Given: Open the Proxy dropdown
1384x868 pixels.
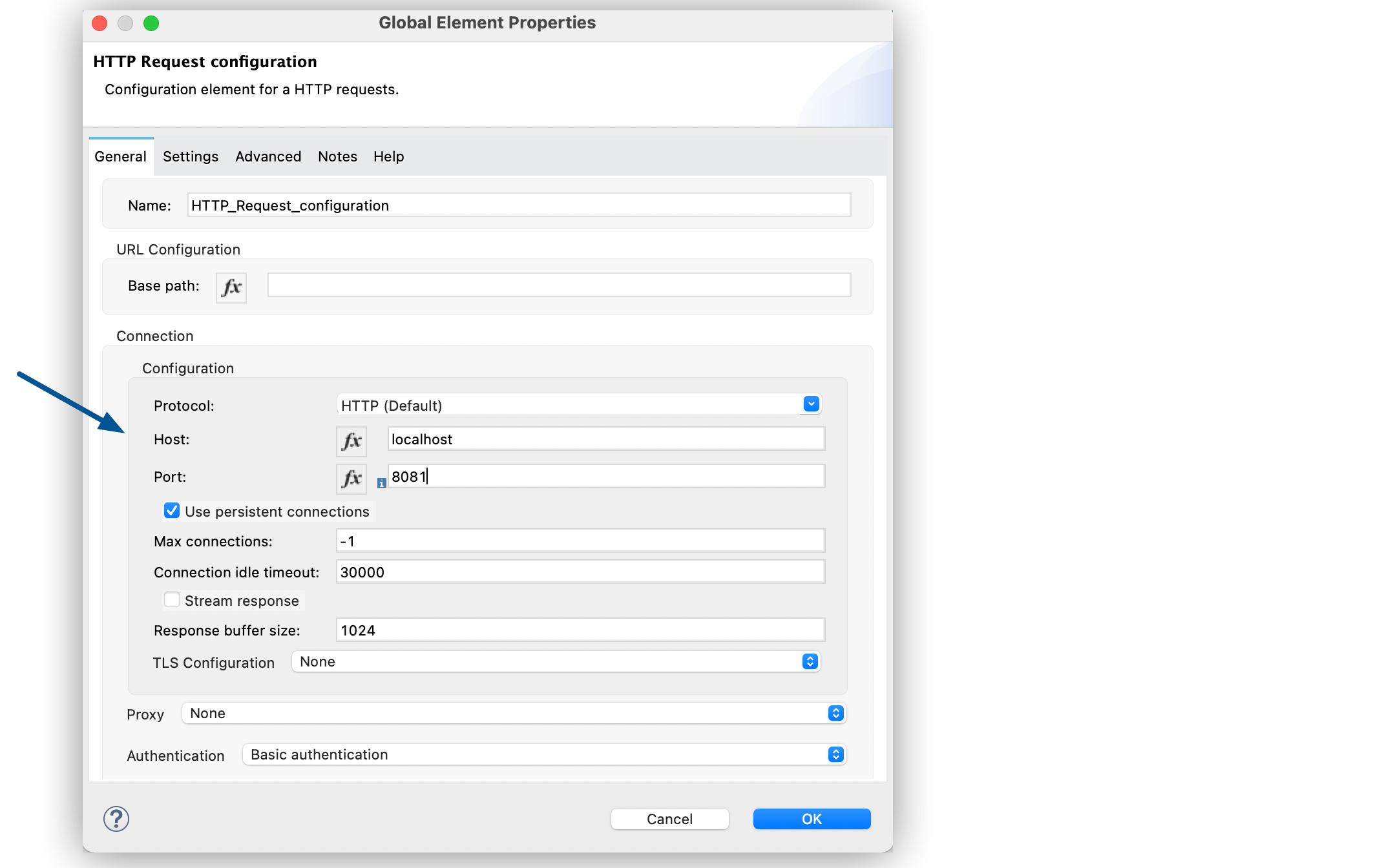Looking at the screenshot, I should [835, 713].
